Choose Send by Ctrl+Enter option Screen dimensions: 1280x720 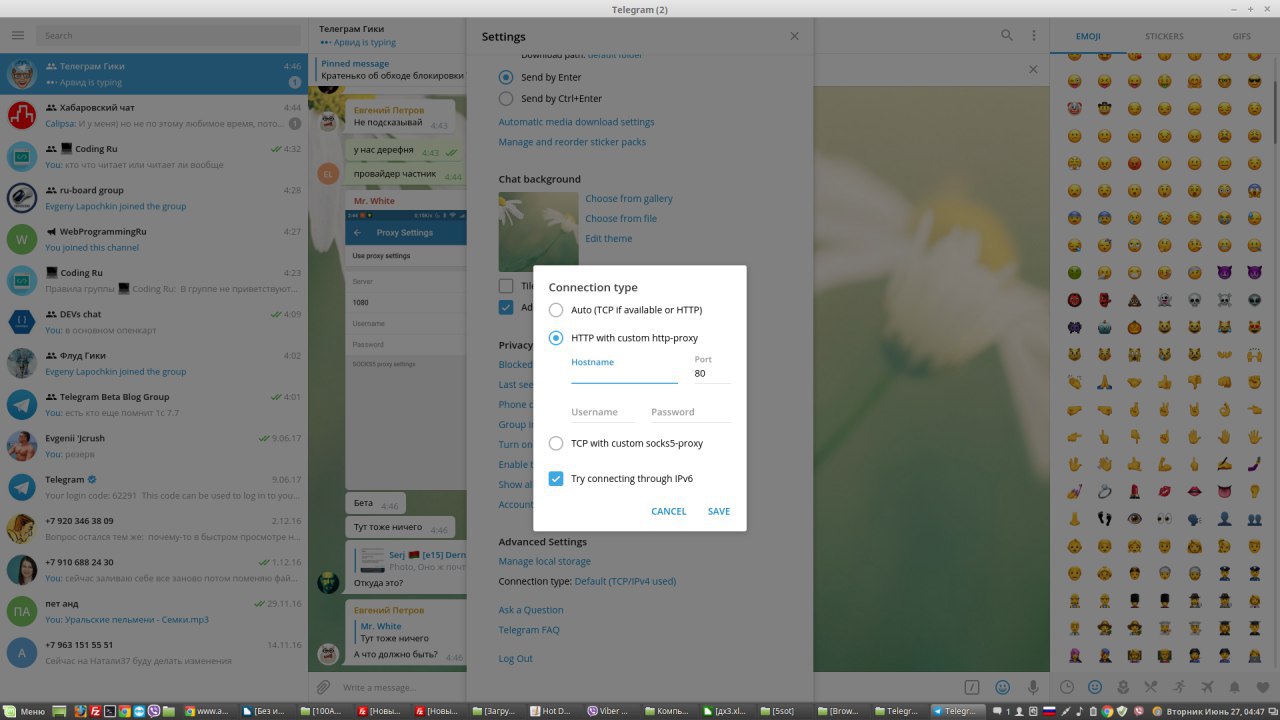(x=550, y=99)
